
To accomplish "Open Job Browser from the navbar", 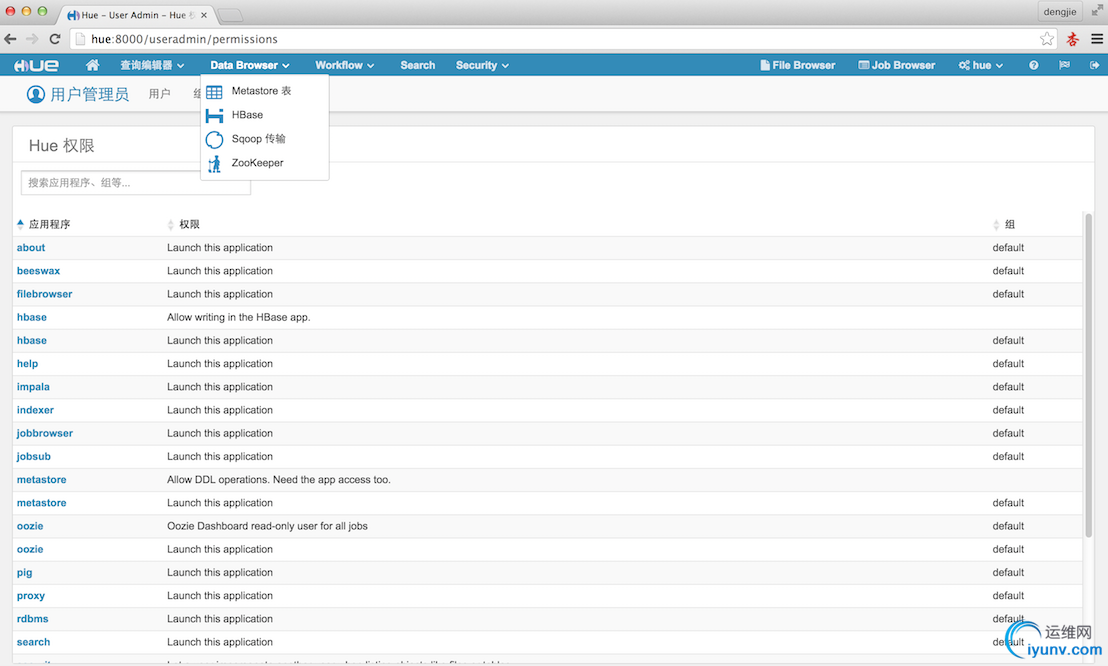I will [x=897, y=65].
